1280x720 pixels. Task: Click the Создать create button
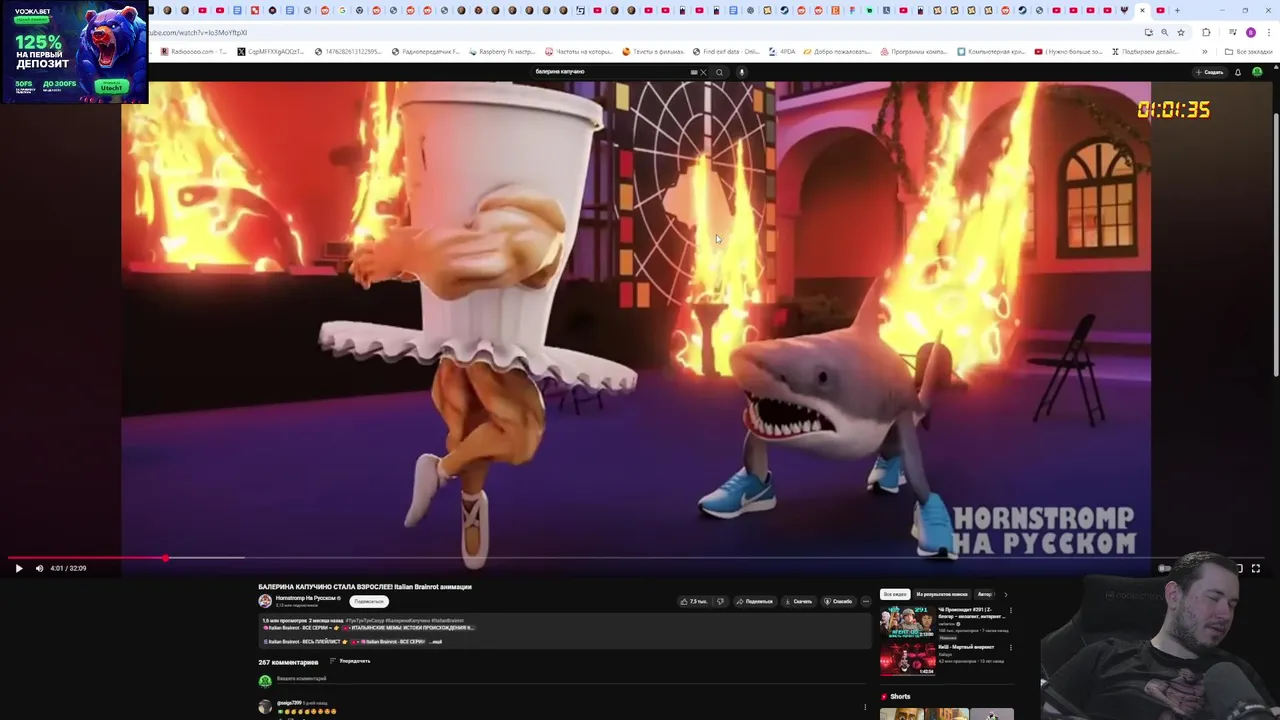pyautogui.click(x=1210, y=72)
